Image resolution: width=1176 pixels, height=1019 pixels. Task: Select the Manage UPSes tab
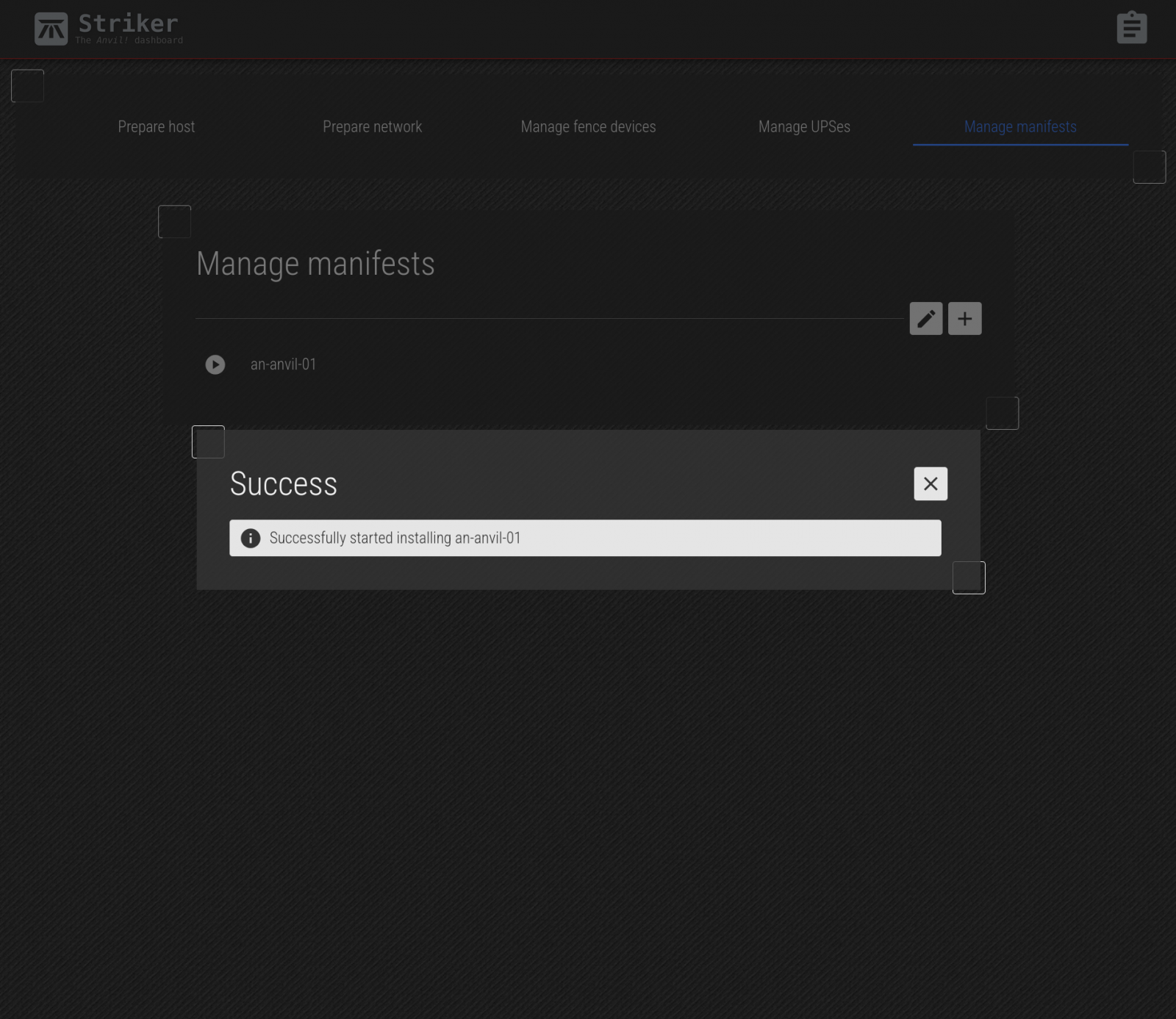[804, 127]
